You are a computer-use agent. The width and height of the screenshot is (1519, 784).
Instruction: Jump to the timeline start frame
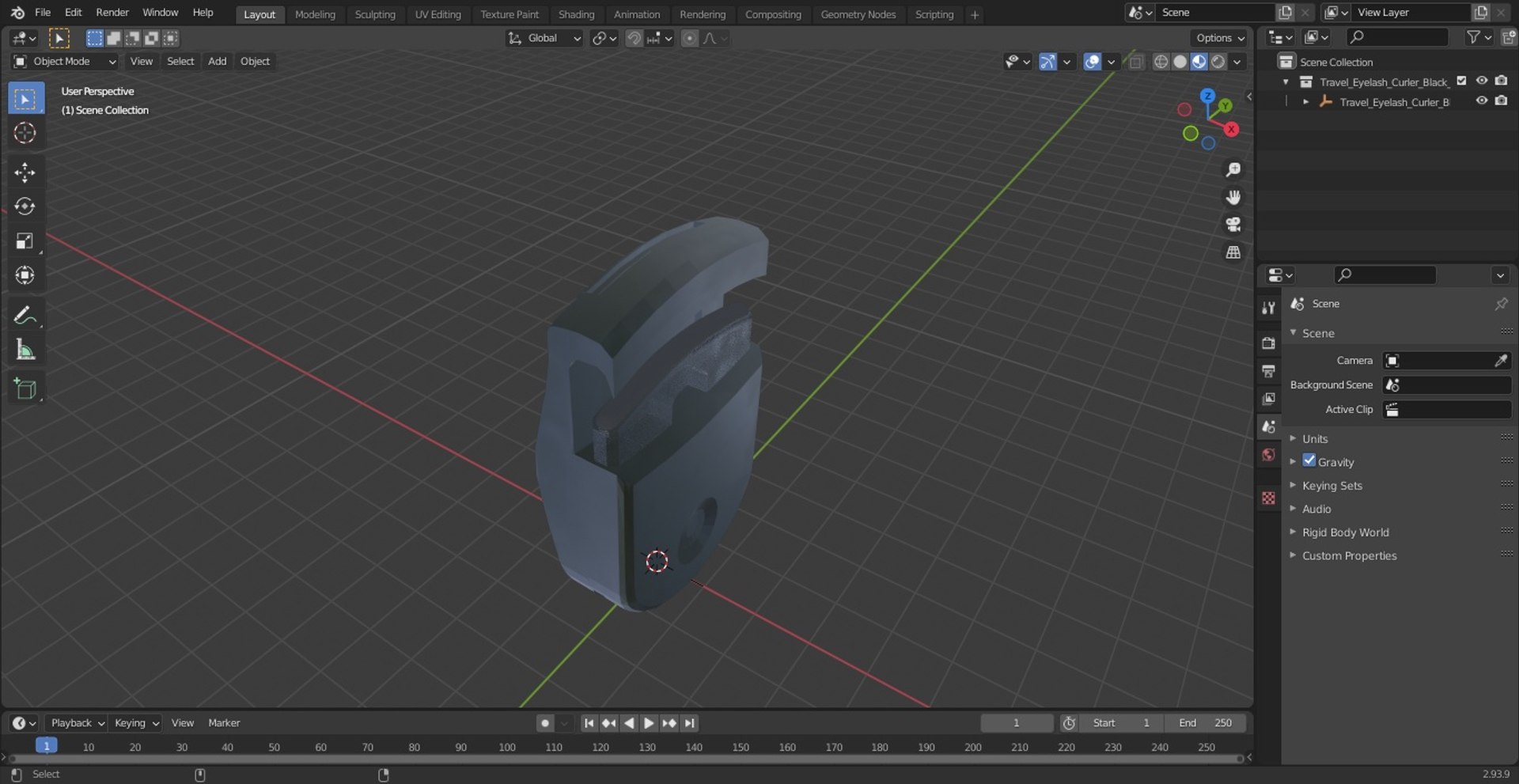tap(589, 723)
